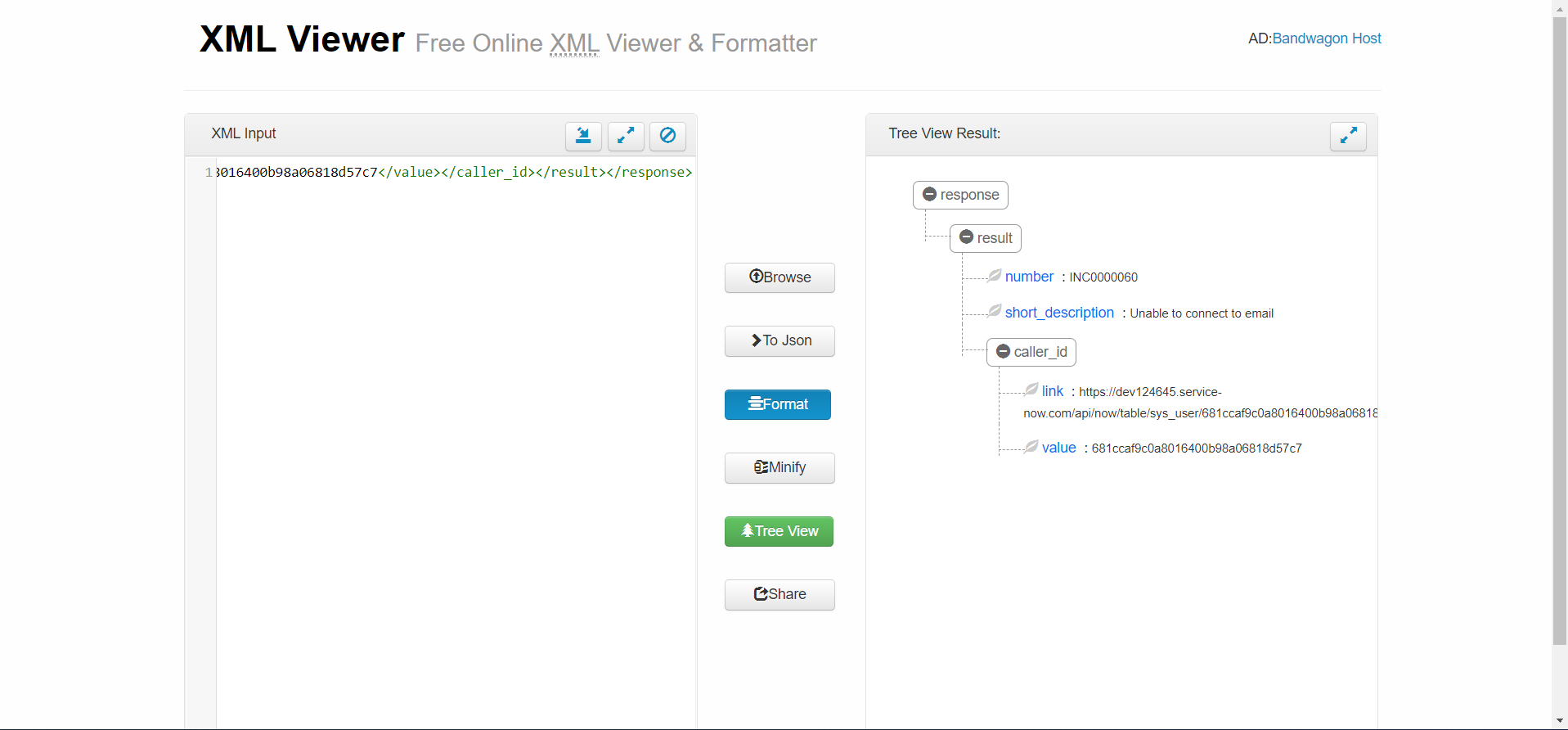Click the green Tree View button

tap(779, 531)
